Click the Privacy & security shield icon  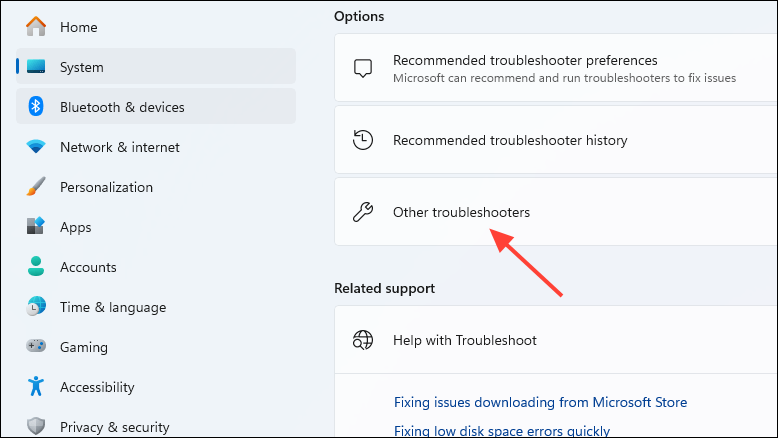coord(36,426)
